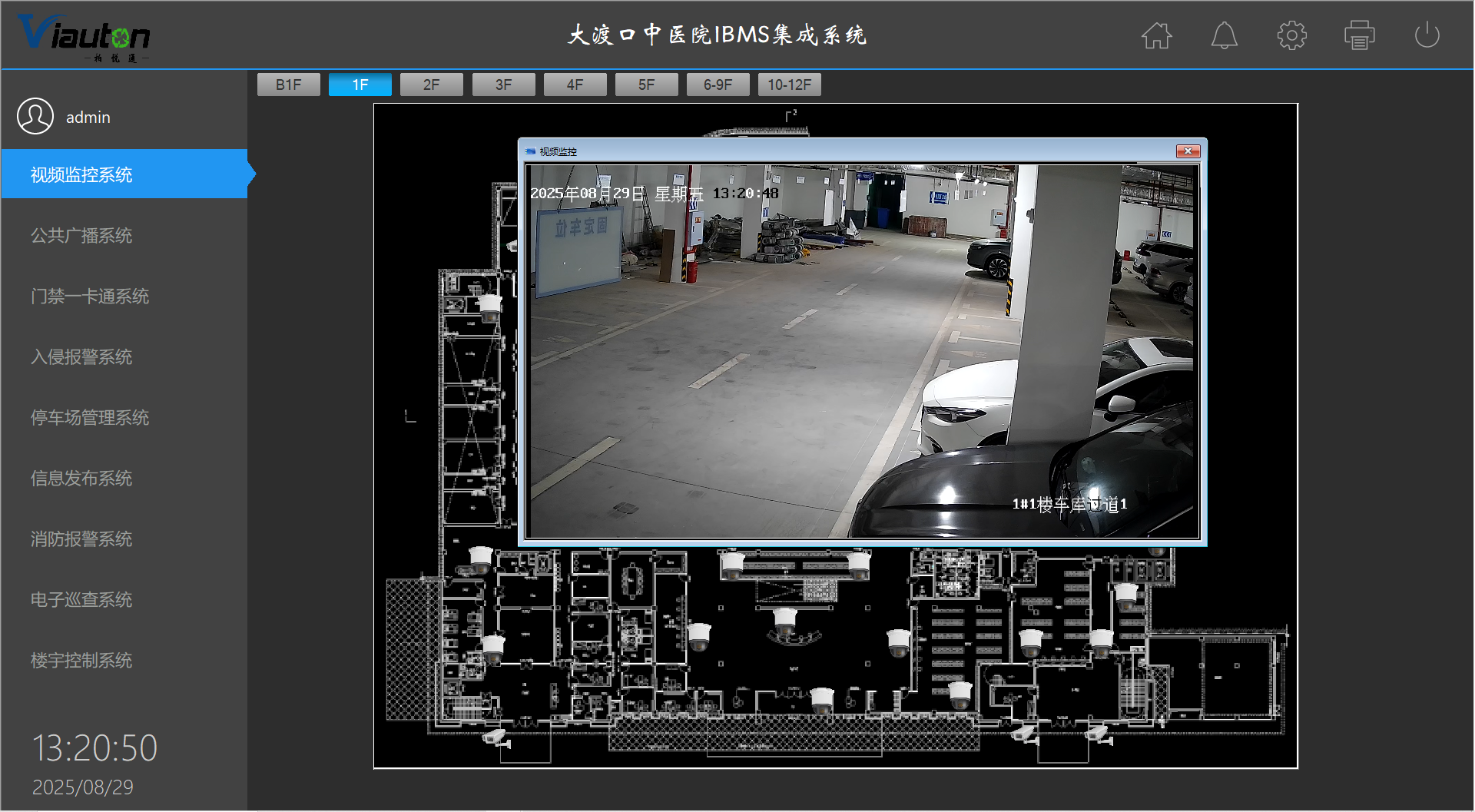Click the live garage camera video feed
The width and height of the screenshot is (1475, 812).
click(861, 351)
